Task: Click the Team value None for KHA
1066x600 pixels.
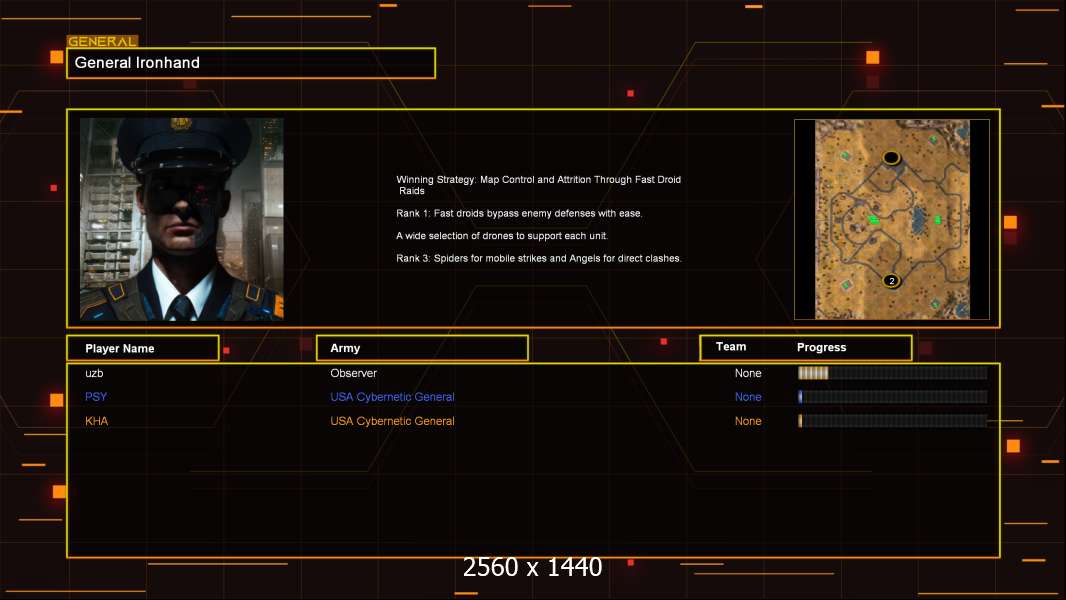Action: coord(748,421)
